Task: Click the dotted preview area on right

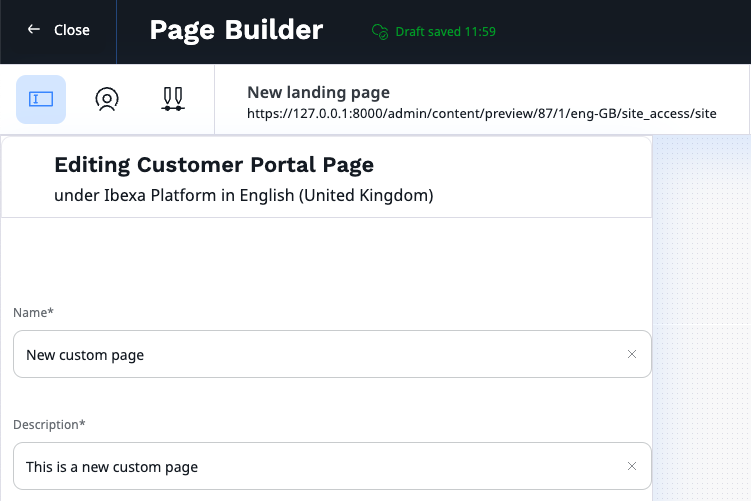Action: pos(702,320)
